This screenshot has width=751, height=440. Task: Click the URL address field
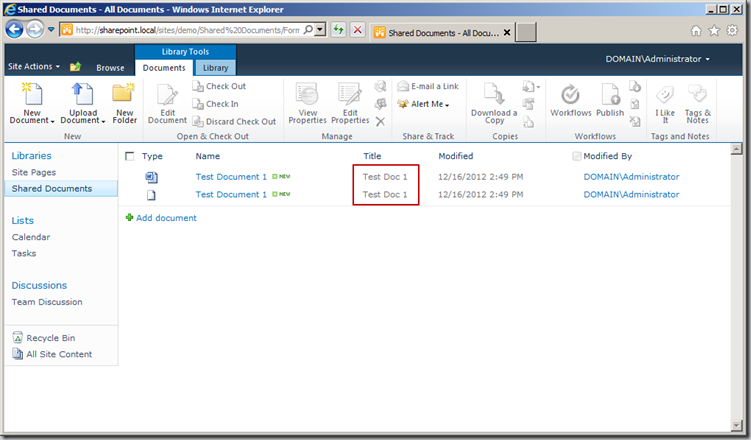pos(187,30)
